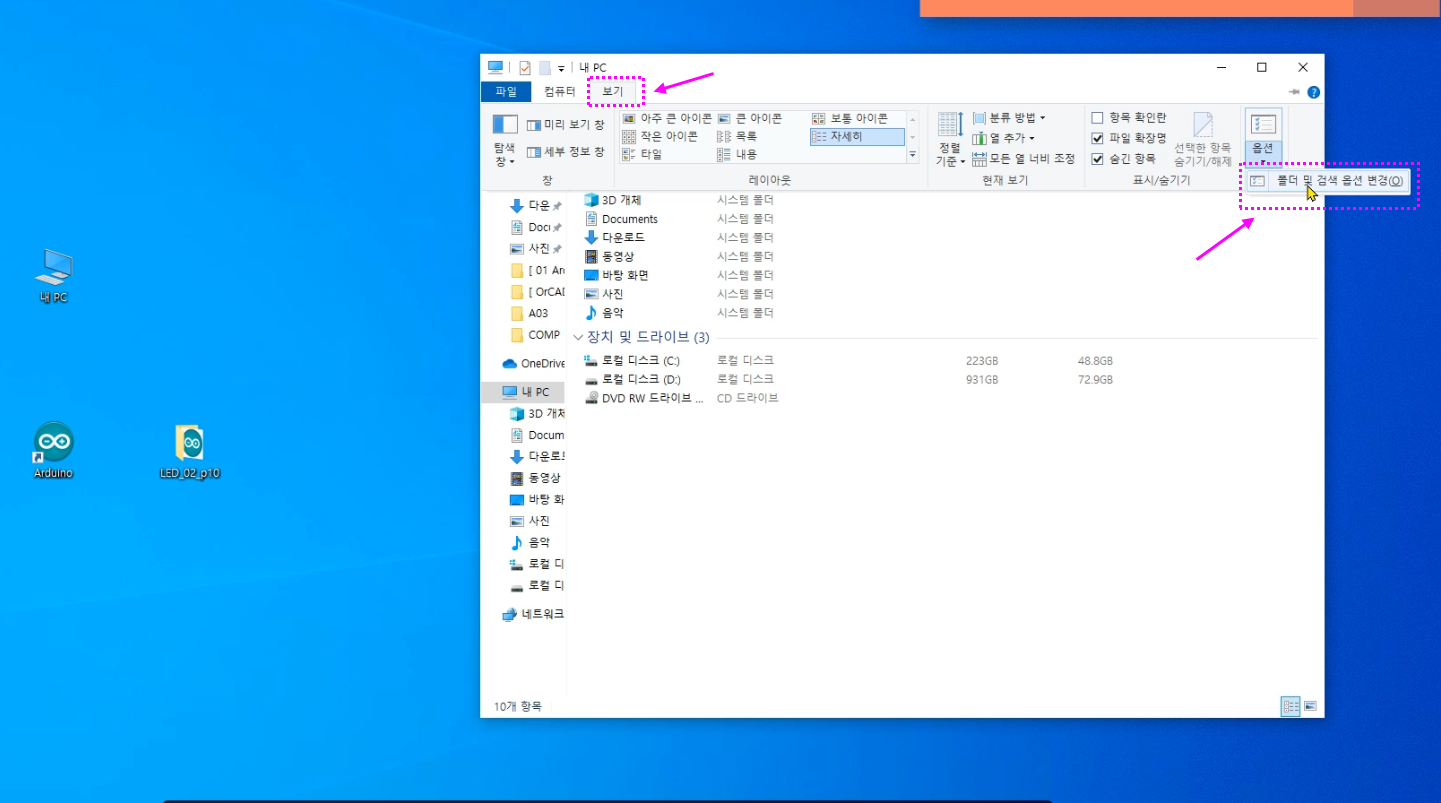Click the 음악 note icon in list

pos(591,313)
